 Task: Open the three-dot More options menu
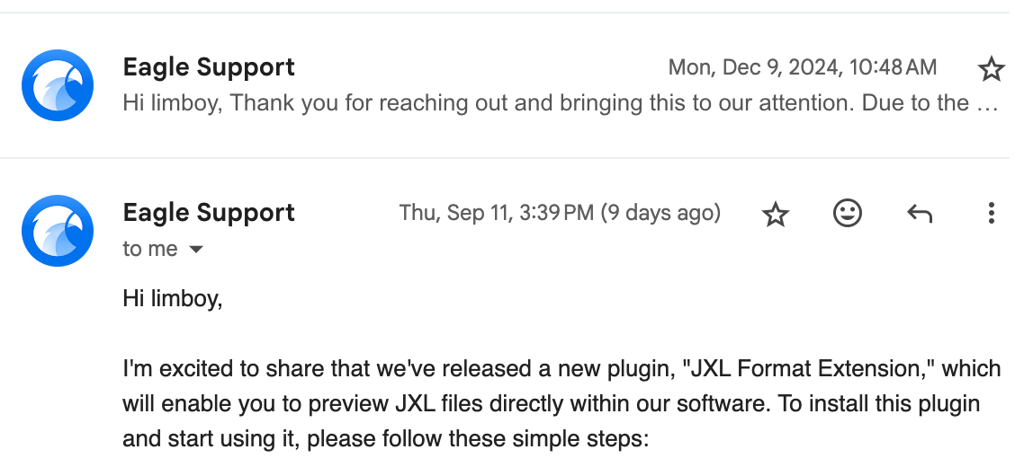(x=990, y=213)
